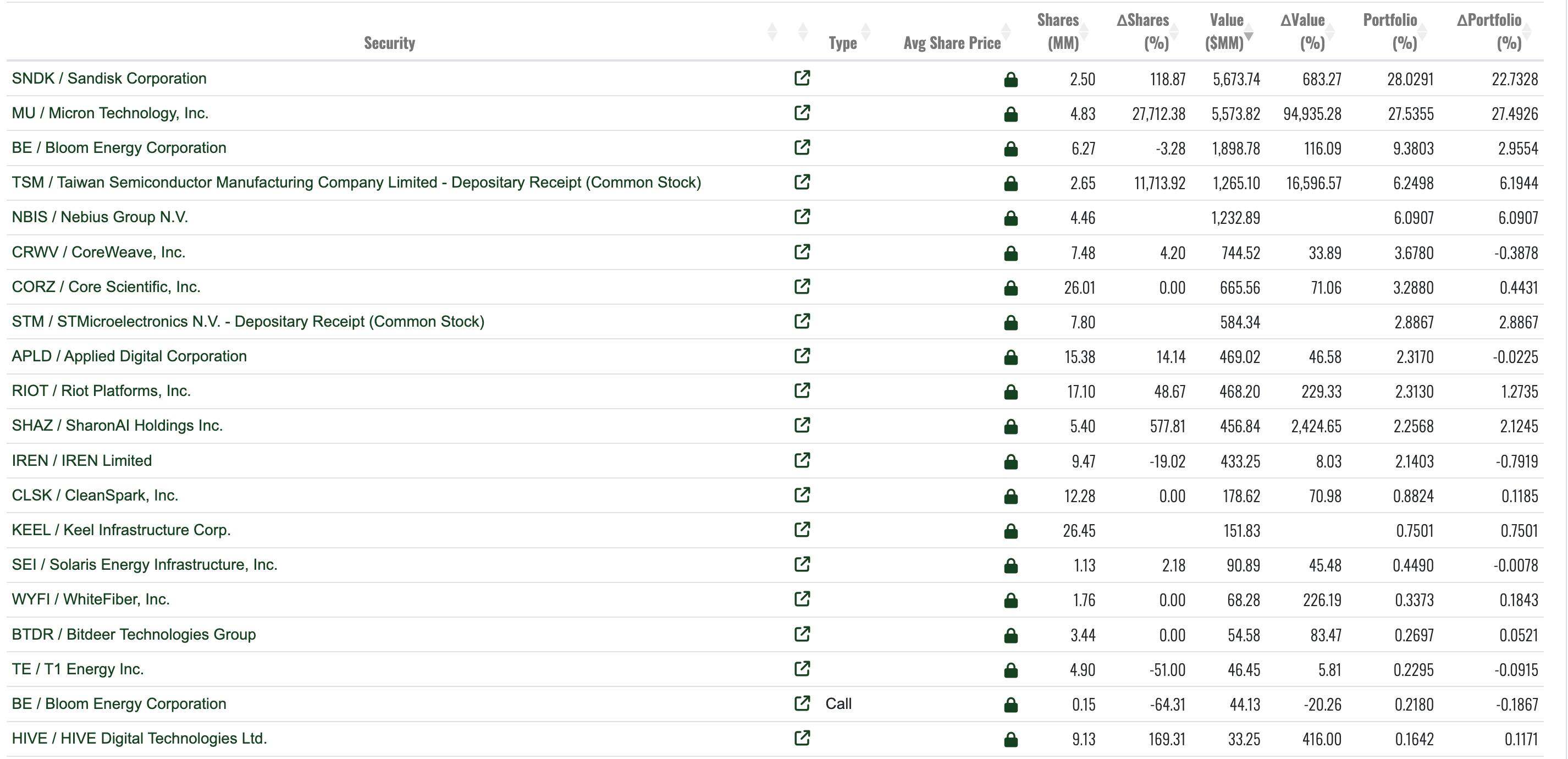This screenshot has width=1568, height=759.
Task: Select Sandisk value cell 5,673.74
Action: [1236, 79]
